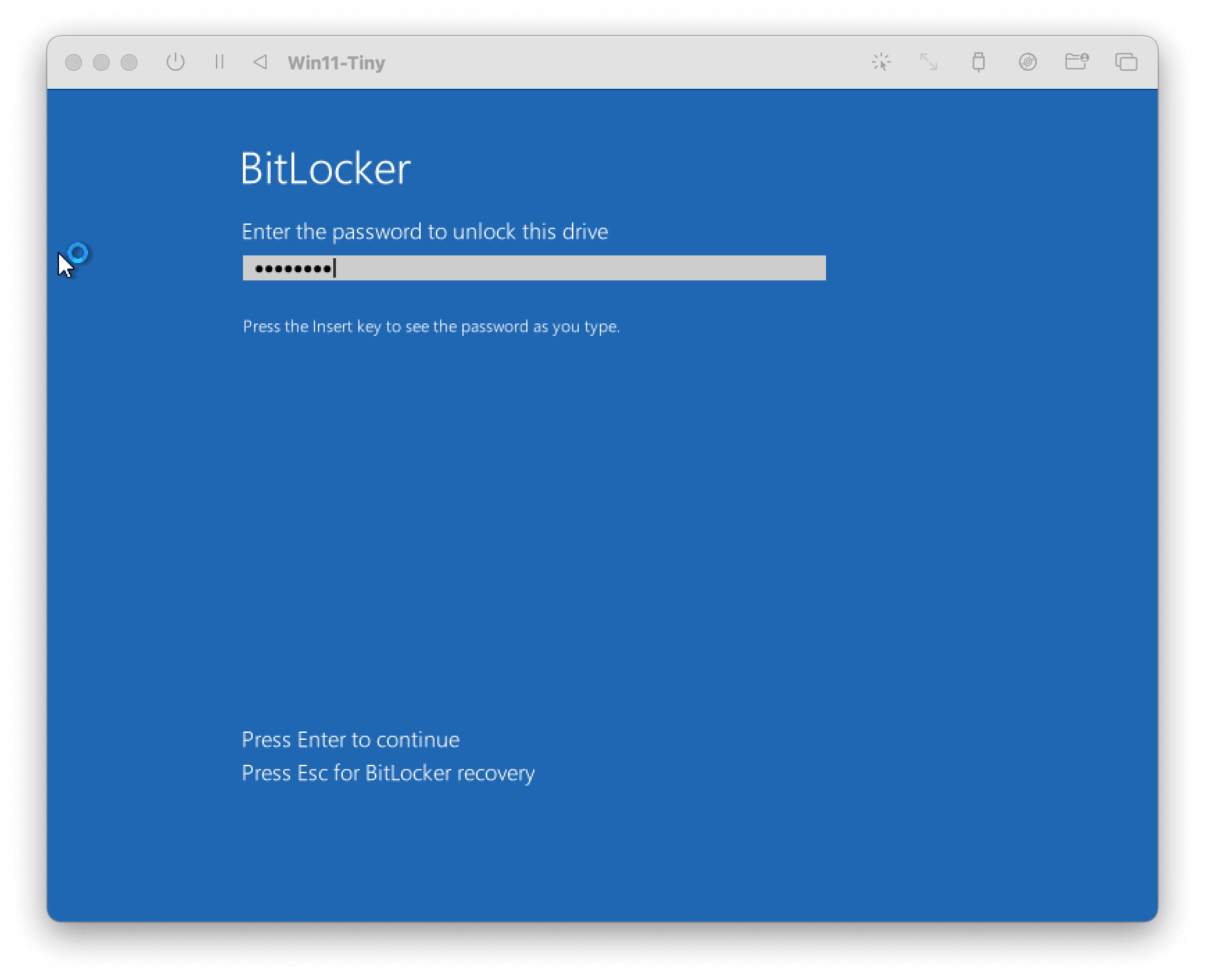Enable mouse cursor capture
This screenshot has height=980, width=1205.
[x=882, y=62]
